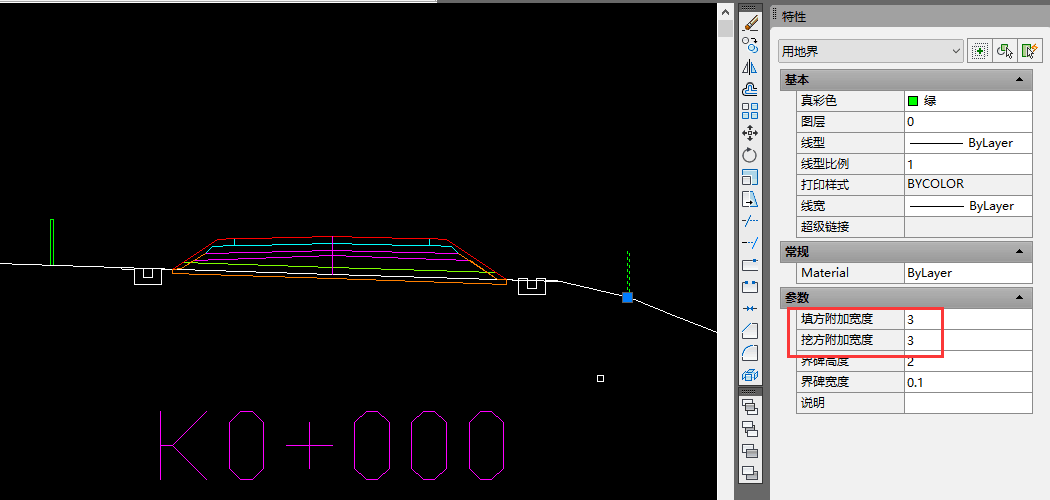Click the green 真彩色 color swatch

[913, 101]
